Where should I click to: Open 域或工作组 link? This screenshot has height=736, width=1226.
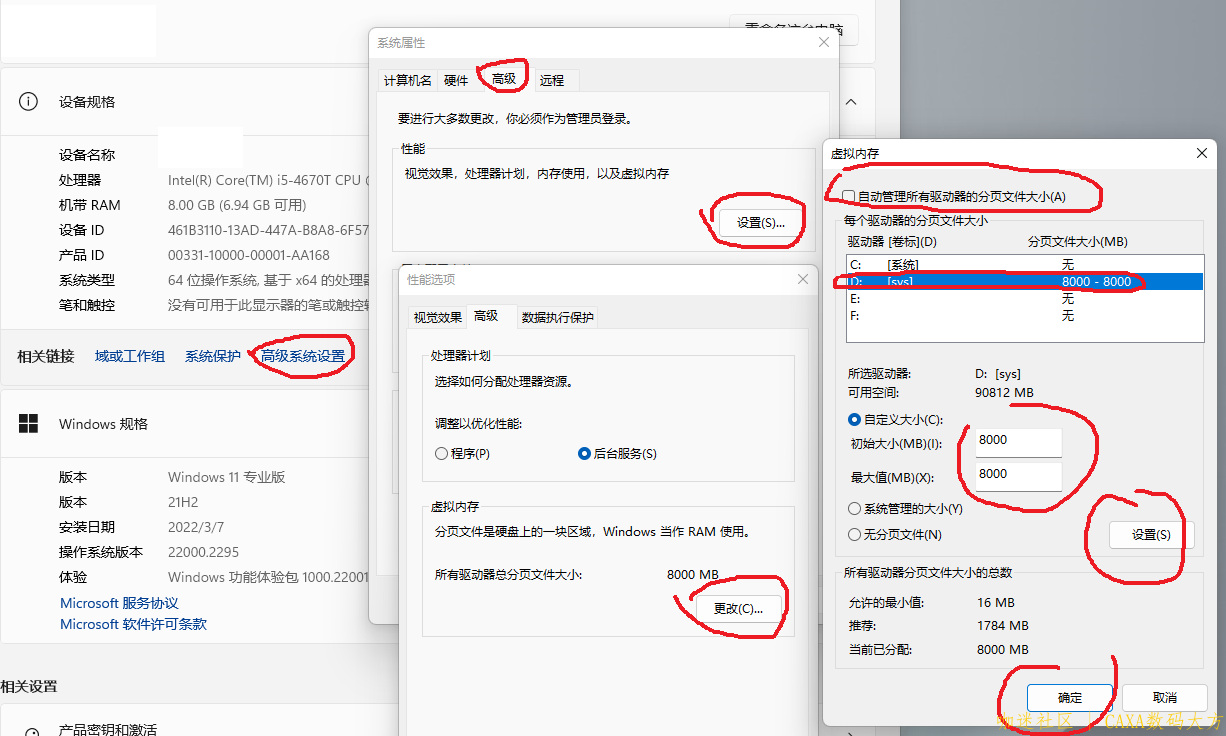coord(130,356)
